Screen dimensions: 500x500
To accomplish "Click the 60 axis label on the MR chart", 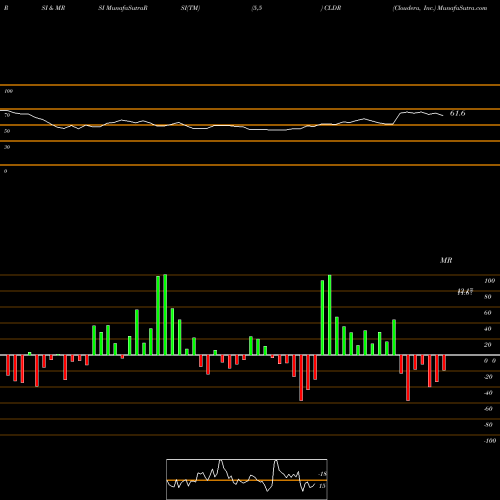I will [x=488, y=313].
